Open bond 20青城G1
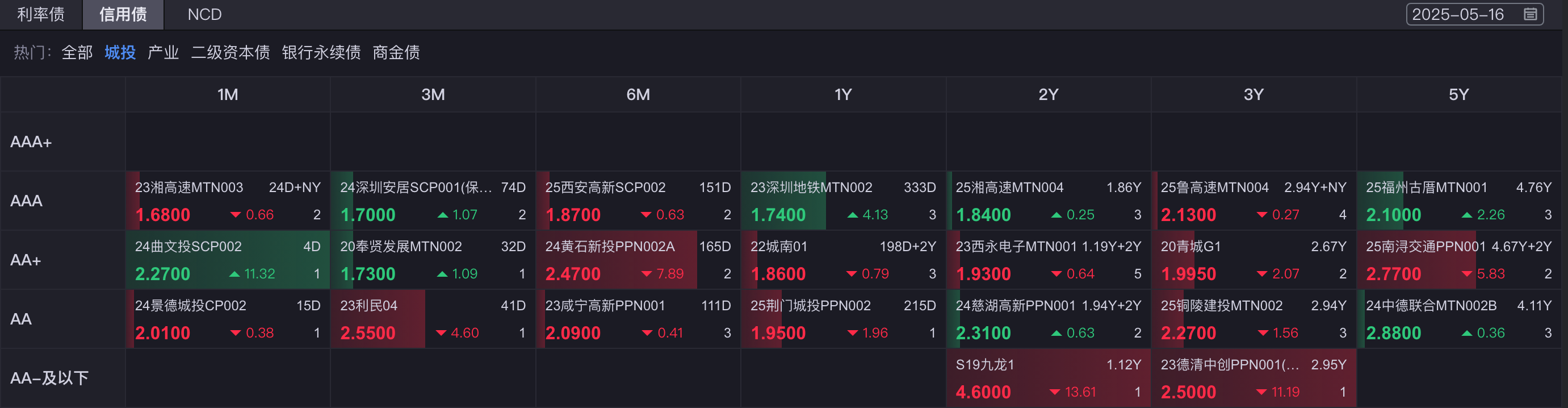Screen dimensions: 1568x408 [x=1190, y=247]
